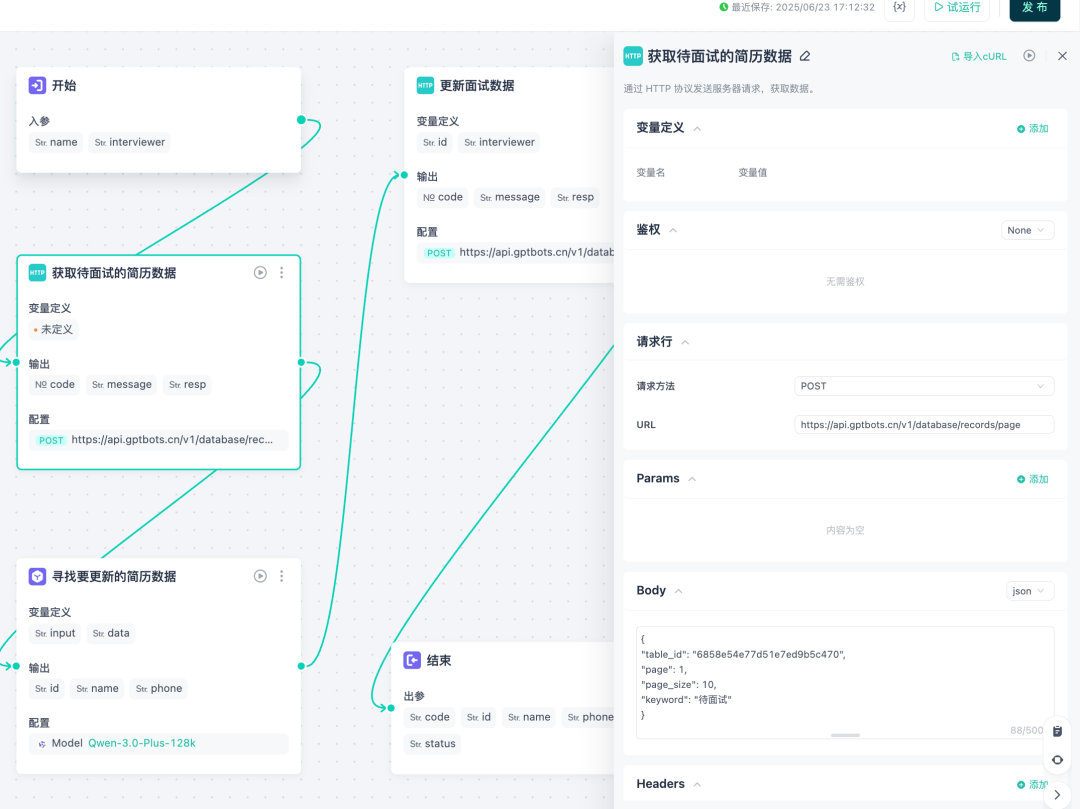Click output connector of 寻找要更新的简历数据 node
The width and height of the screenshot is (1080, 809).
301,666
